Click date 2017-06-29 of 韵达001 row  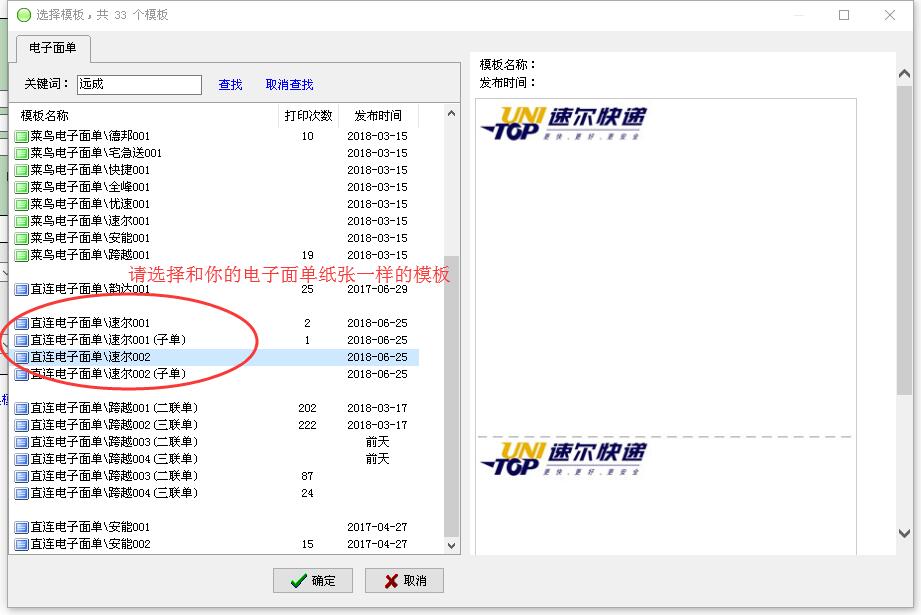click(x=377, y=289)
